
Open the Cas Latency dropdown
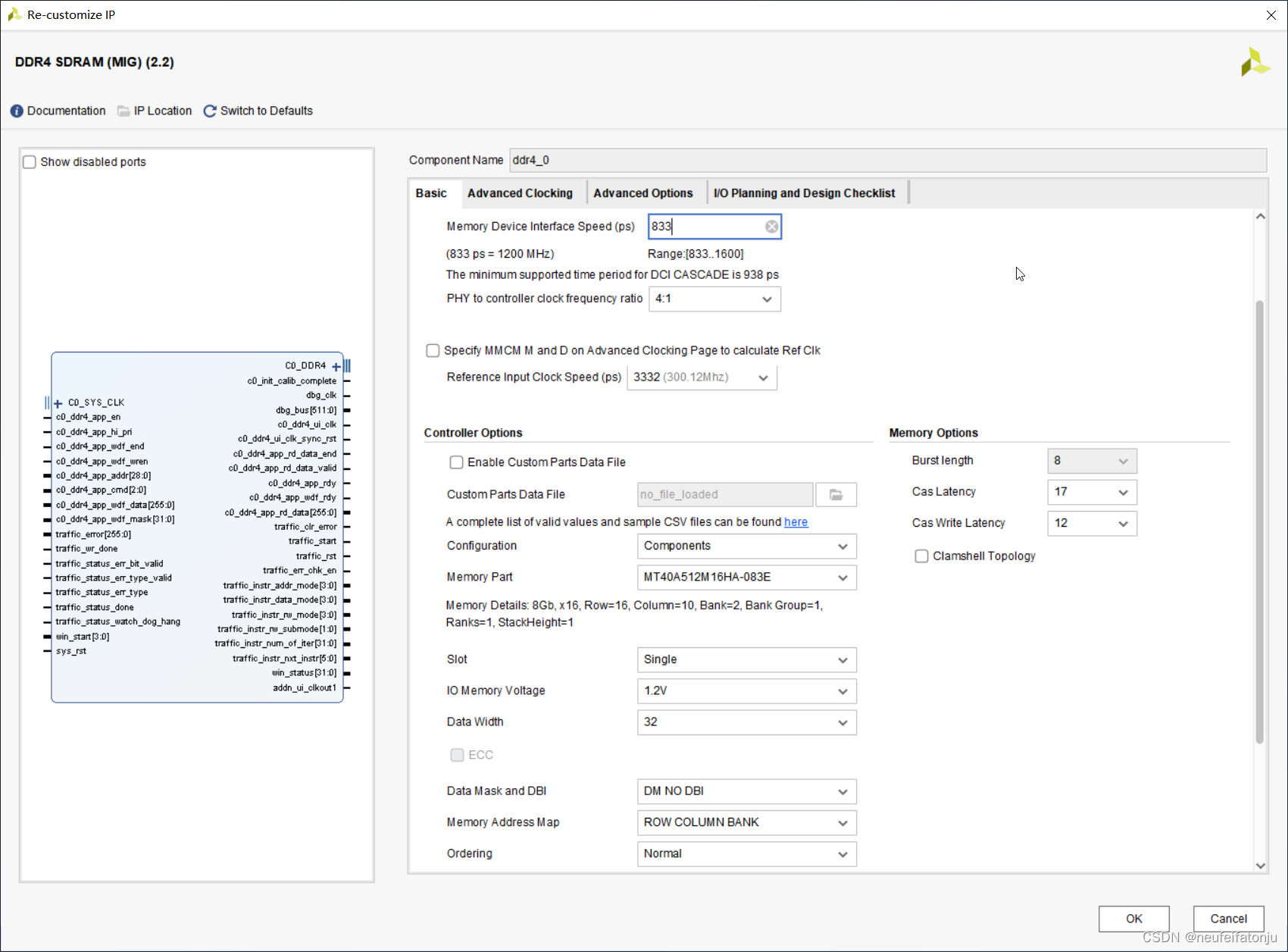(1092, 492)
